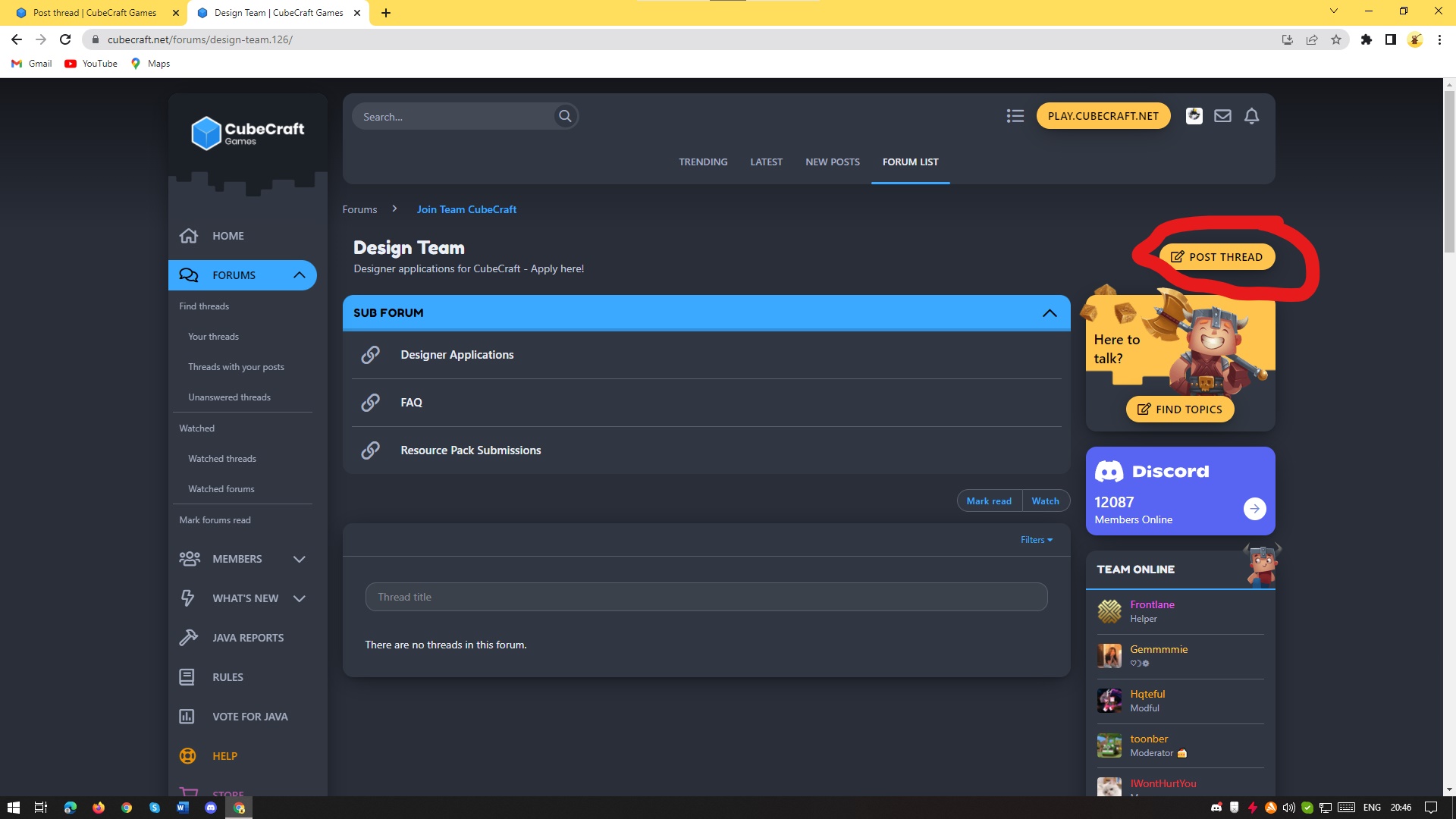Click the Post Thread button
The height and width of the screenshot is (819, 1456).
[1217, 257]
